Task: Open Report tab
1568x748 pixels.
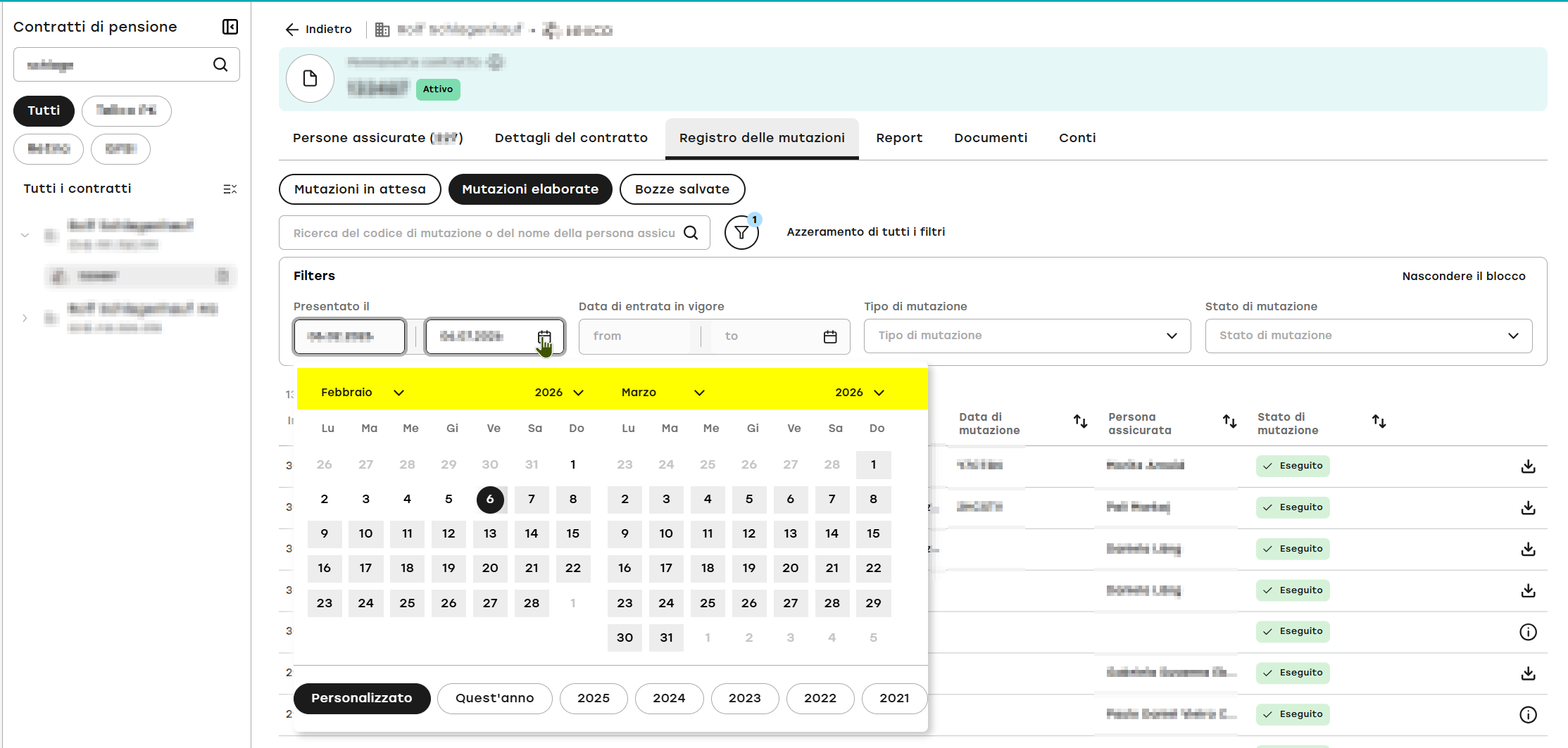Action: click(x=899, y=138)
